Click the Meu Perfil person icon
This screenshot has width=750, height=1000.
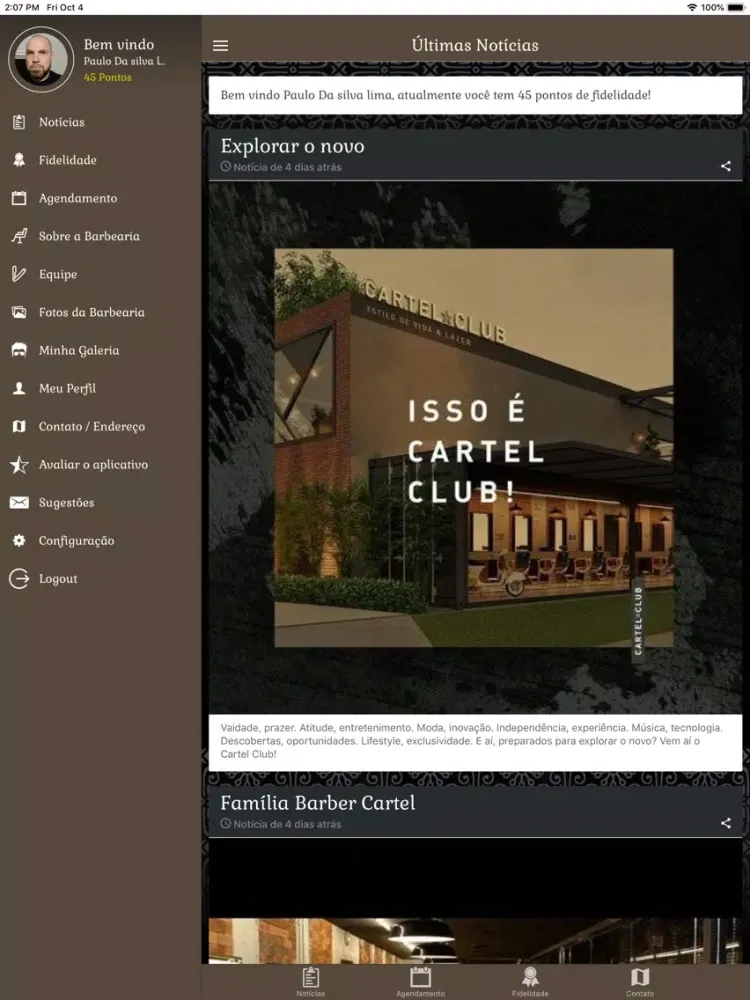19,388
